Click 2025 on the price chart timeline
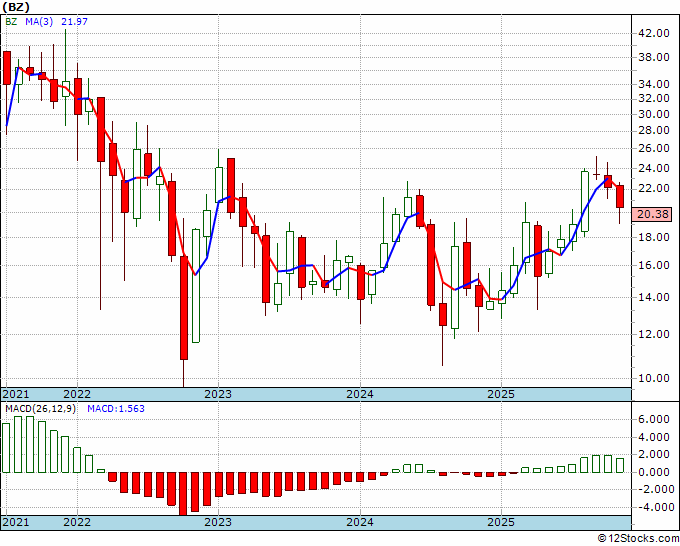The height and width of the screenshot is (546, 680). coord(501,394)
